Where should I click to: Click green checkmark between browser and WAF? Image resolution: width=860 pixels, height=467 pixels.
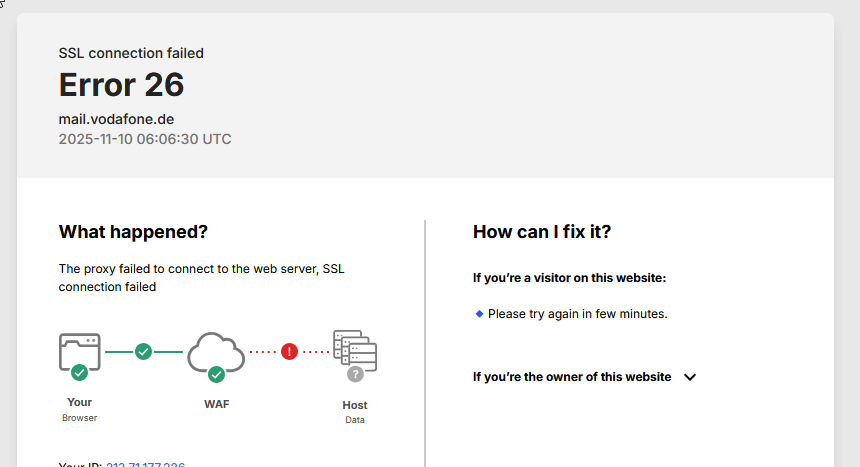(x=143, y=351)
